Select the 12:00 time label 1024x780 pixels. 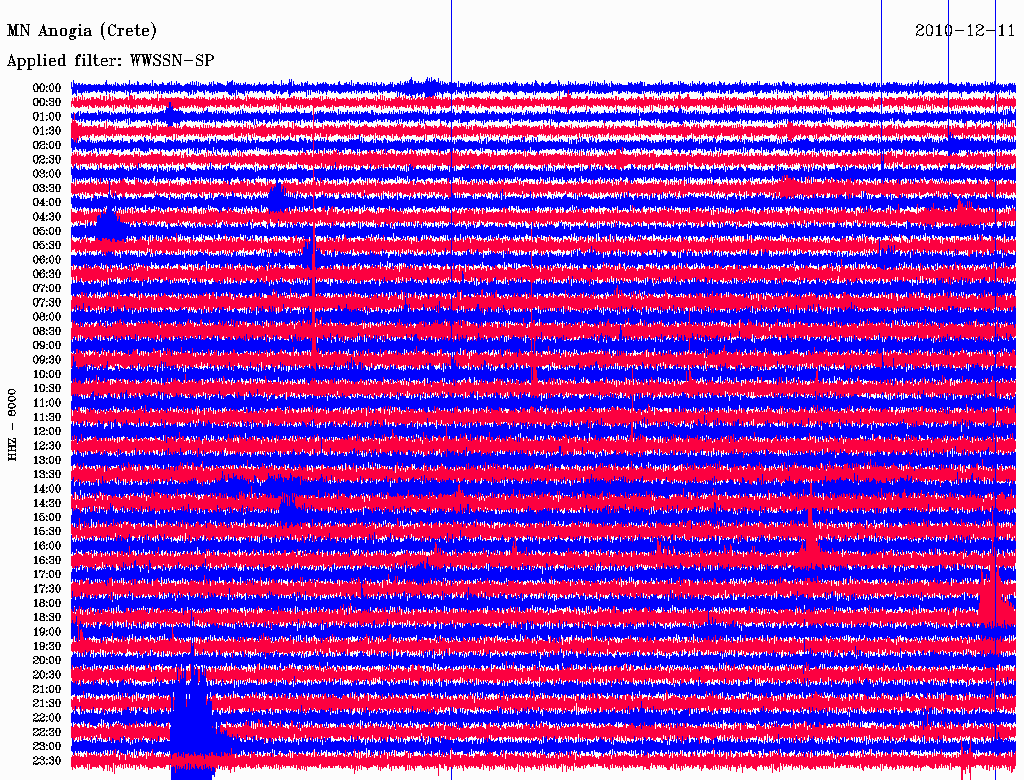(x=47, y=431)
